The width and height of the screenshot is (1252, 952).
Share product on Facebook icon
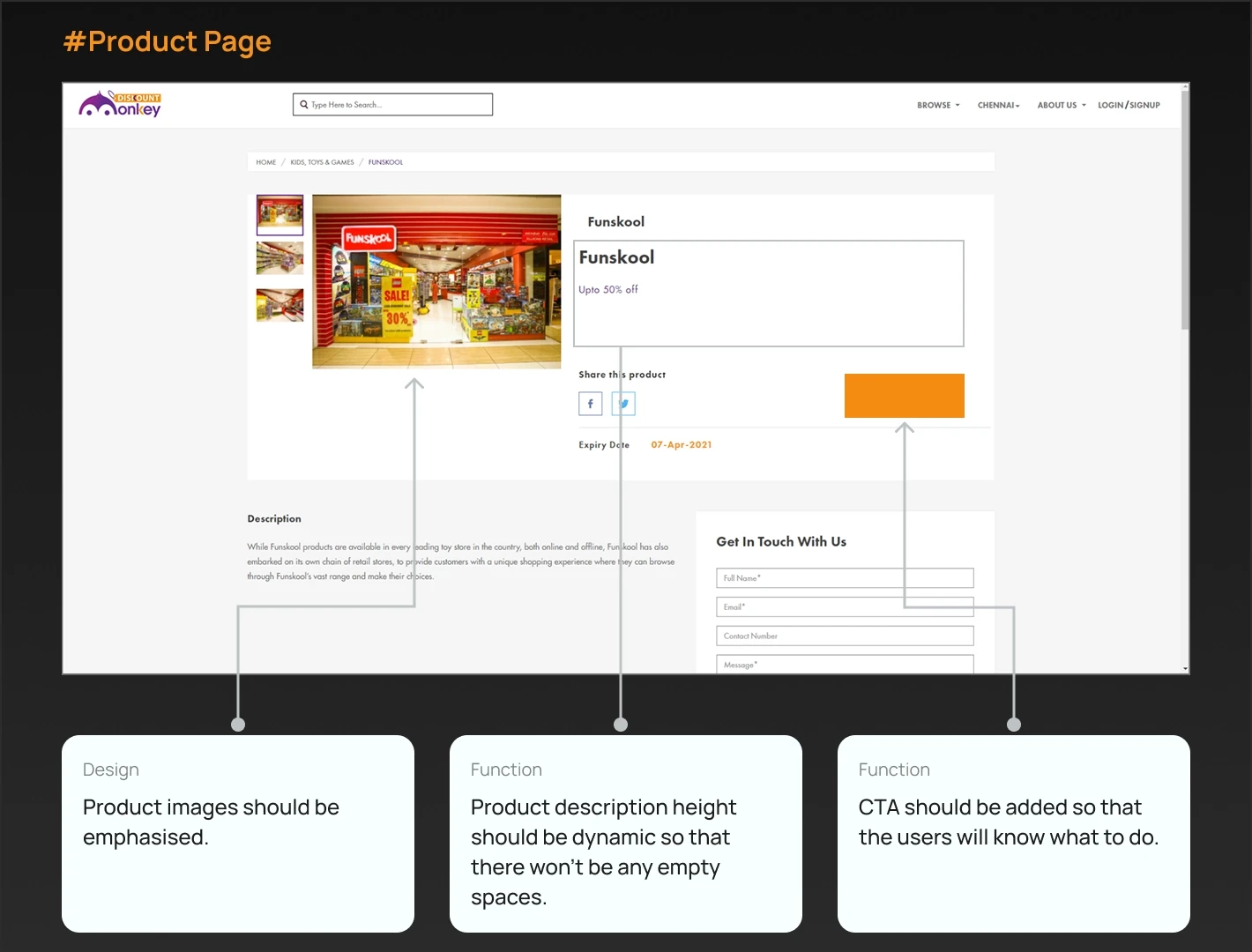click(590, 404)
